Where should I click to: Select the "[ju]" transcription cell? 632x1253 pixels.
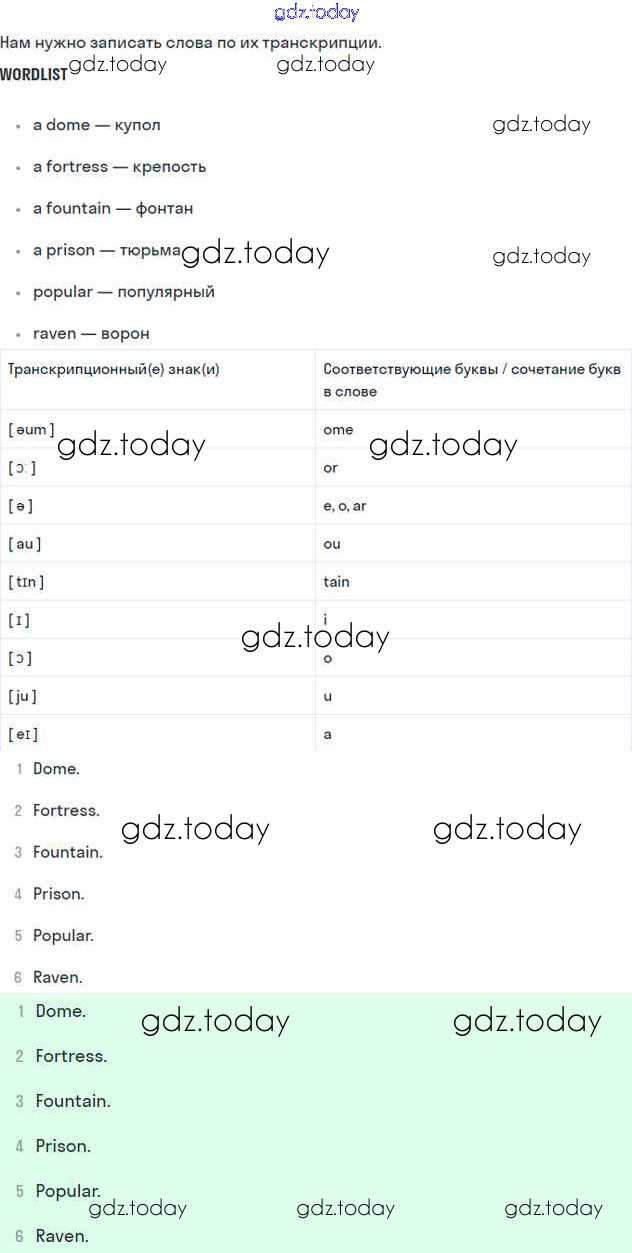pyautogui.click(x=22, y=696)
